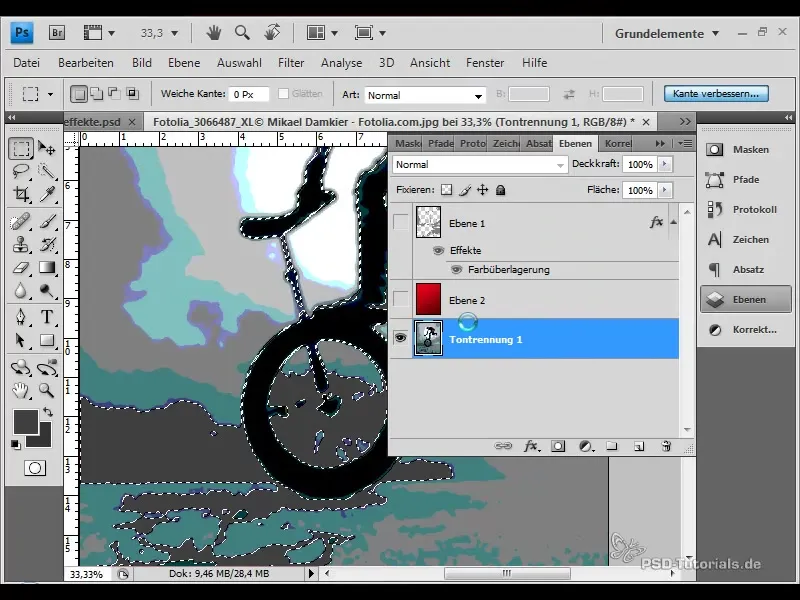Viewport: 800px width, 600px height.
Task: Click the Kante verbessern button
Action: point(716,93)
